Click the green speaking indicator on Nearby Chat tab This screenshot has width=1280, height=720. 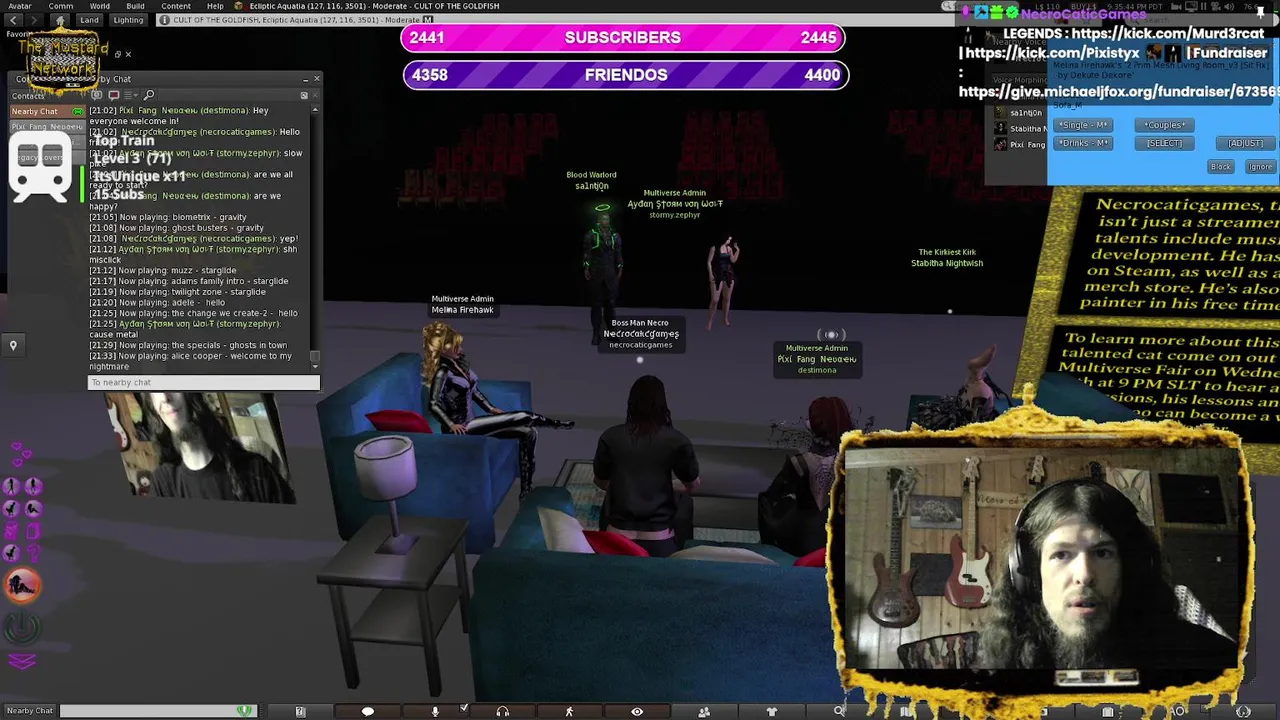[78, 112]
